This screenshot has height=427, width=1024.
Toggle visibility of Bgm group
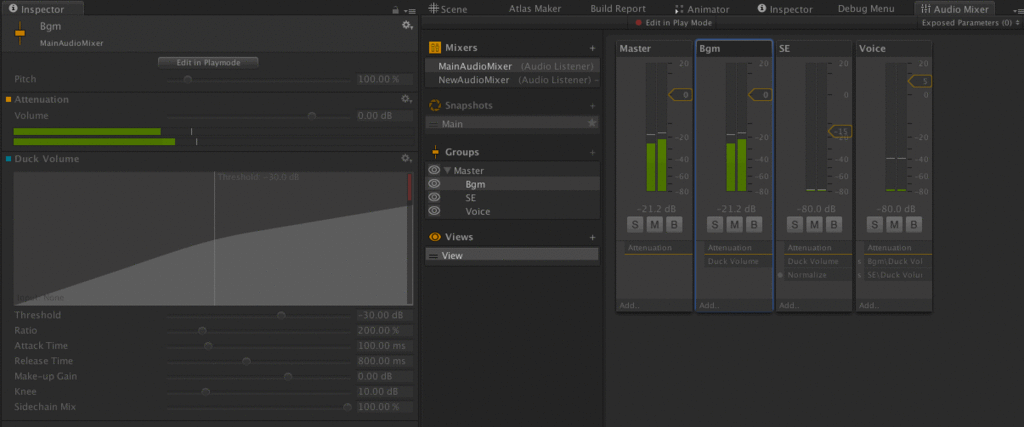pyautogui.click(x=434, y=183)
